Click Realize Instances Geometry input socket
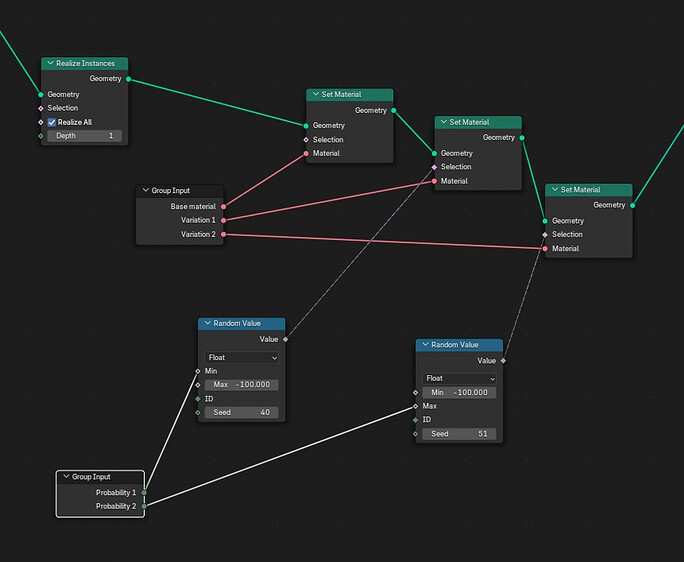This screenshot has height=562, width=684. click(x=41, y=94)
